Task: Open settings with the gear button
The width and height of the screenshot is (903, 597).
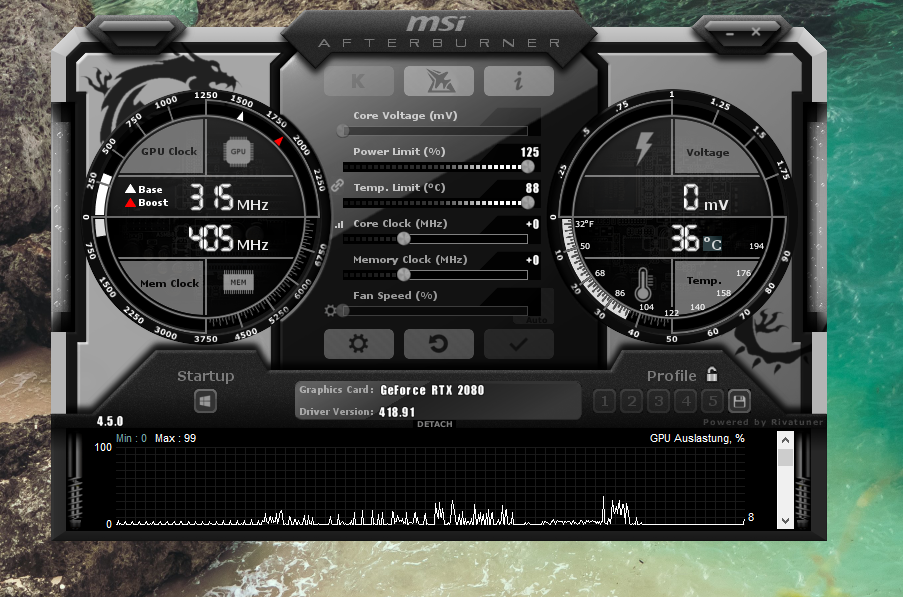Action: click(358, 344)
